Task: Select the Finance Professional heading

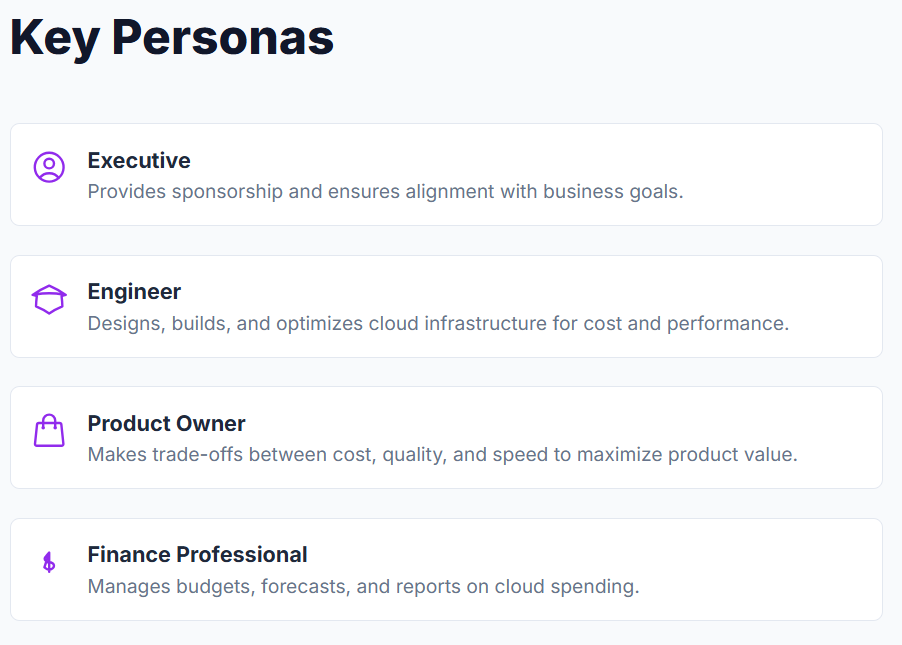Action: 197,555
